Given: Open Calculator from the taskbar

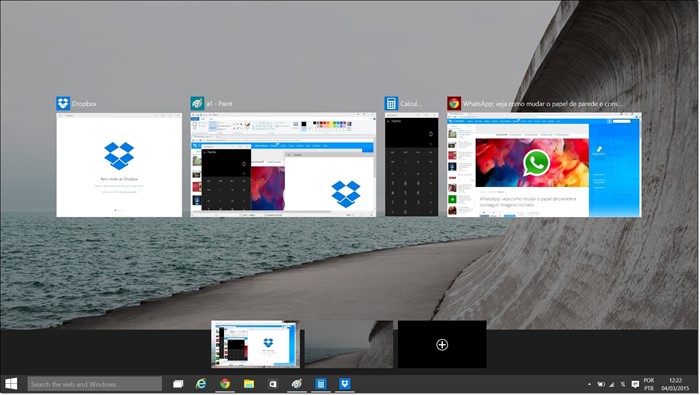Looking at the screenshot, I should (x=321, y=384).
